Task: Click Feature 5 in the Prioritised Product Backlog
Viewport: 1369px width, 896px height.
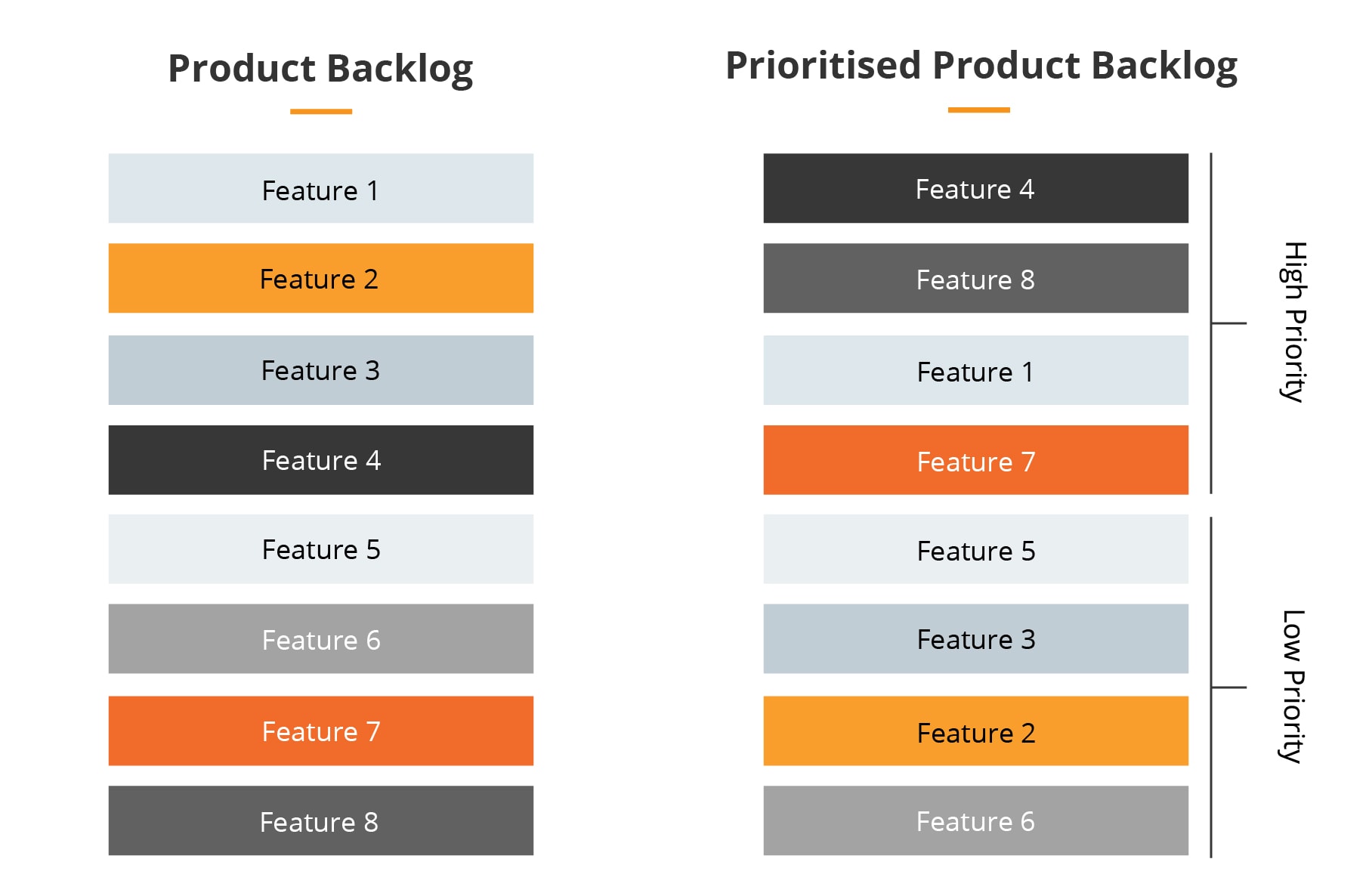Action: (x=975, y=549)
